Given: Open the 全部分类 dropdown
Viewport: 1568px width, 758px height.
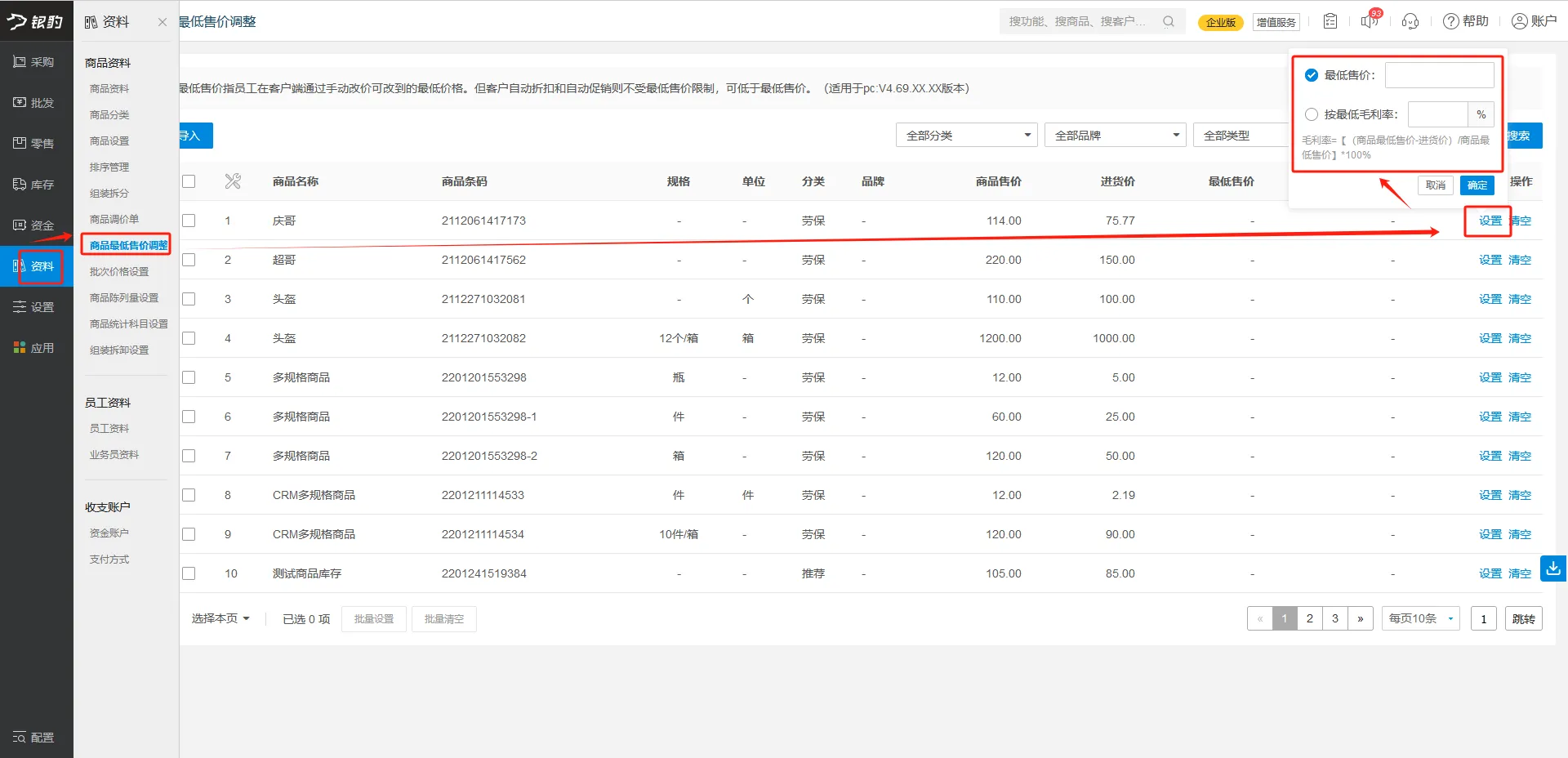Looking at the screenshot, I should point(966,135).
